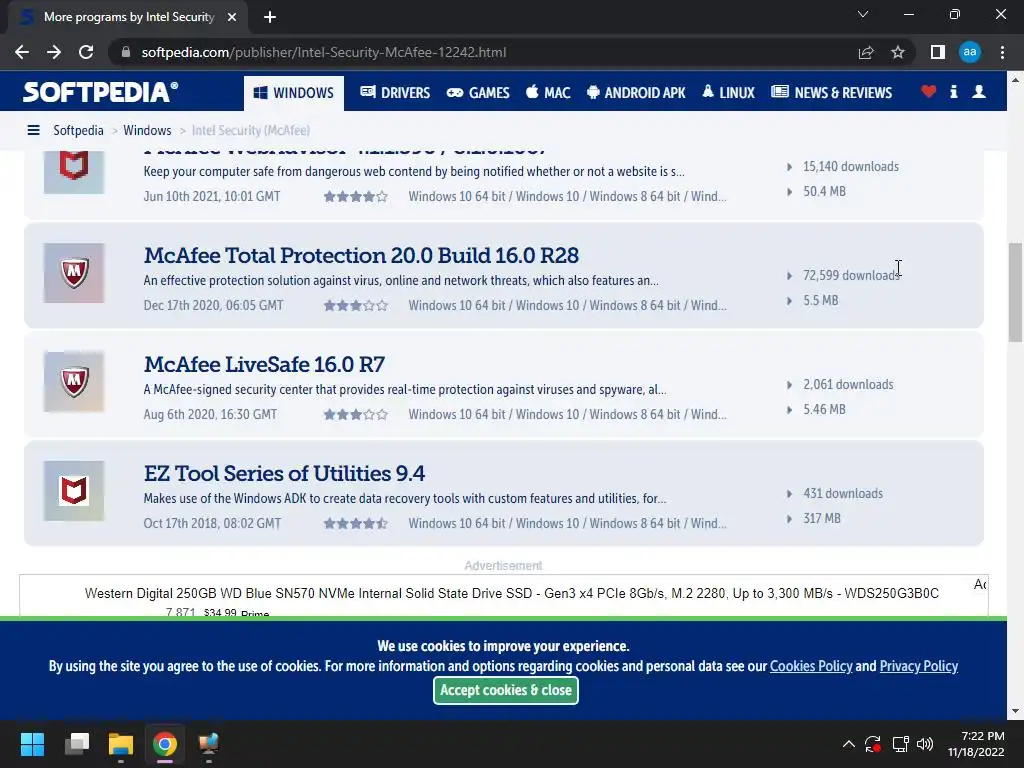Select the 2,061 downloads text

point(848,385)
